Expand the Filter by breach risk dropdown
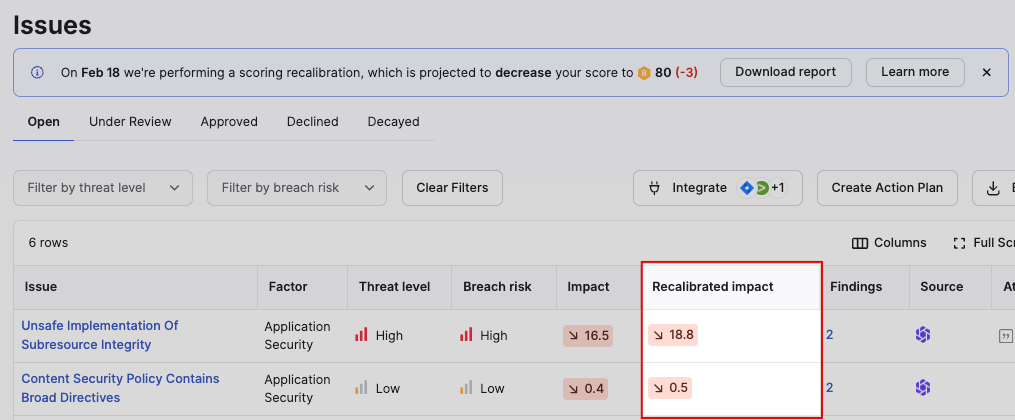The image size is (1015, 420). tap(296, 188)
